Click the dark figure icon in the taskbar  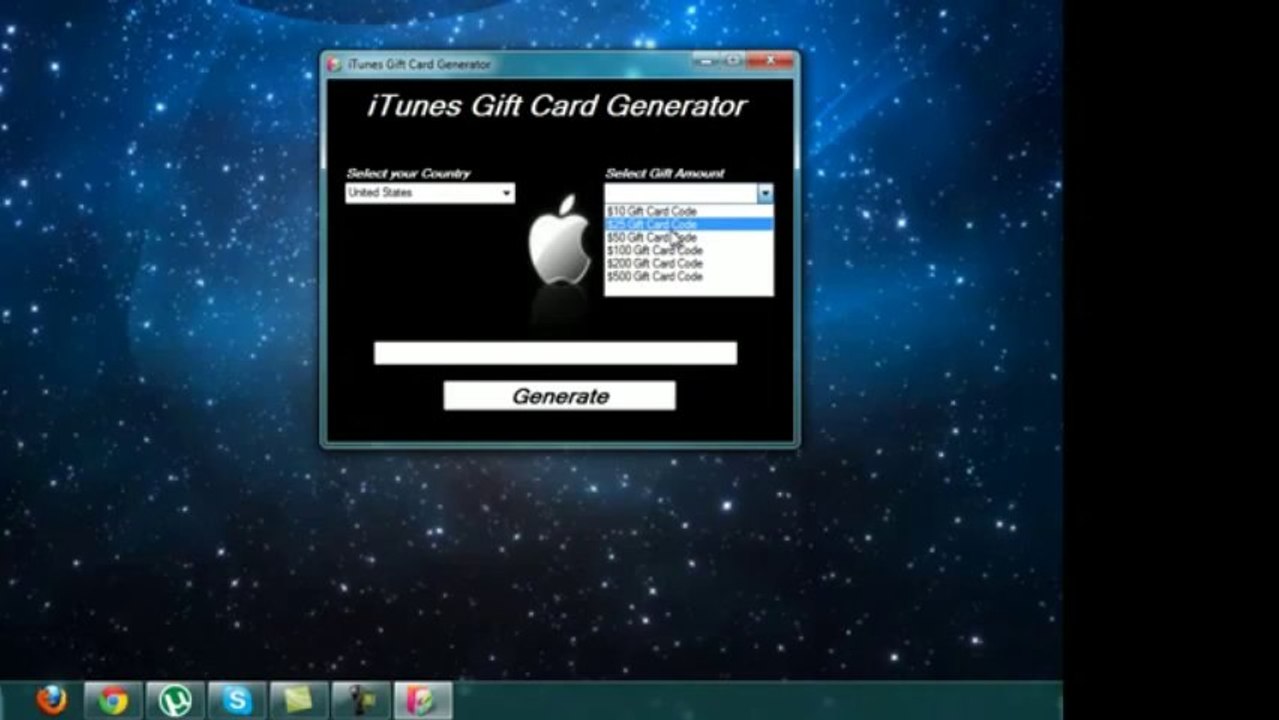click(x=361, y=700)
